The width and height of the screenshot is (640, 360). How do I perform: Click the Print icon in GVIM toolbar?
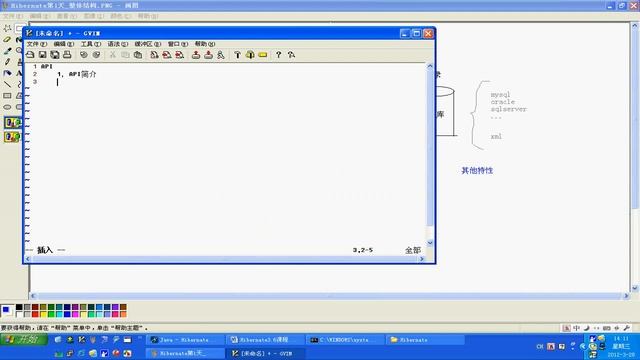pos(67,55)
